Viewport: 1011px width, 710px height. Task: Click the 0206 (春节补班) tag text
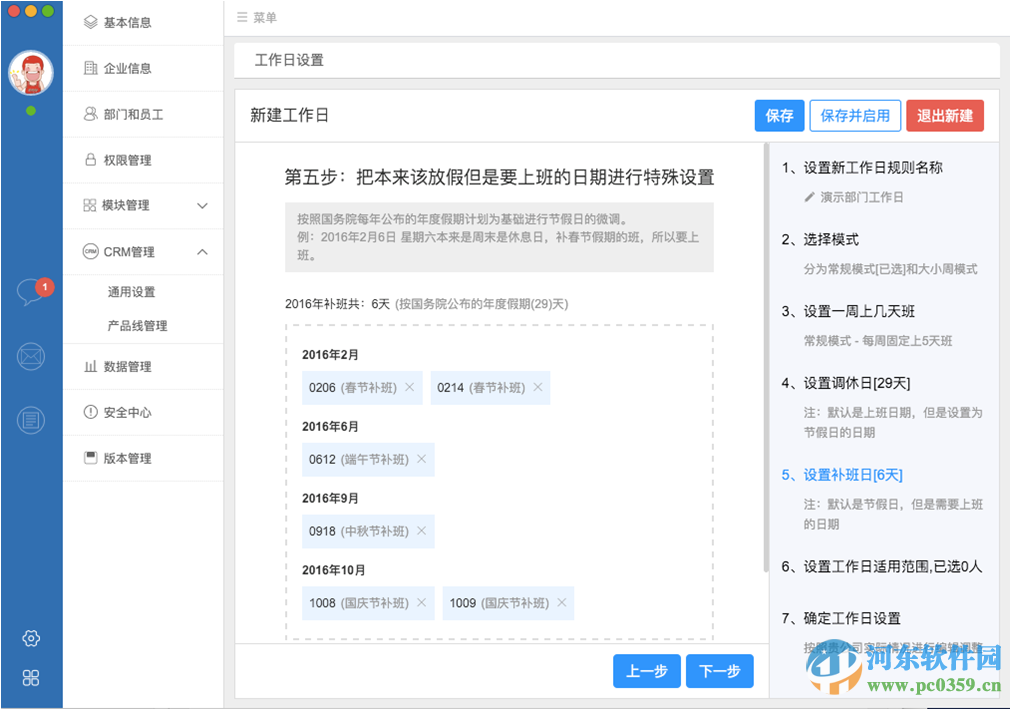(x=353, y=388)
